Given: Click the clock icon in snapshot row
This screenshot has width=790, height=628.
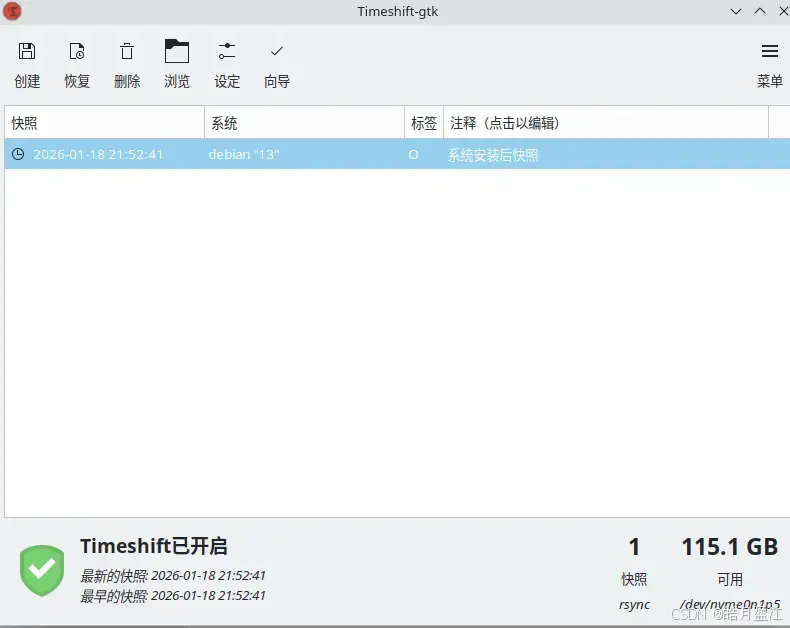Looking at the screenshot, I should (x=18, y=154).
